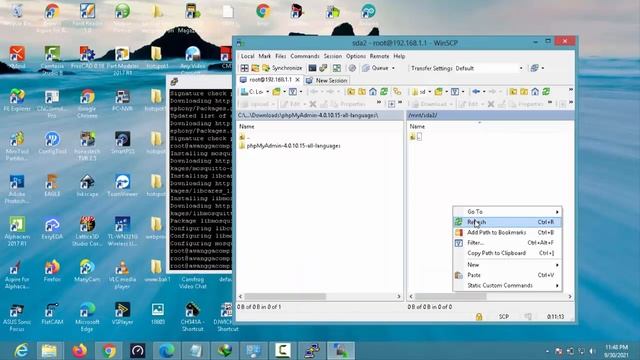Open the Session menu
The image size is (640, 360).
point(333,56)
